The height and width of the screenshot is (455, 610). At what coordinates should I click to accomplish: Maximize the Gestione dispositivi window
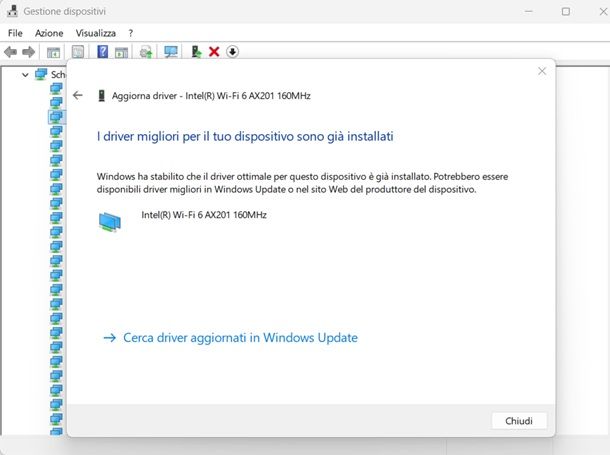pos(566,11)
